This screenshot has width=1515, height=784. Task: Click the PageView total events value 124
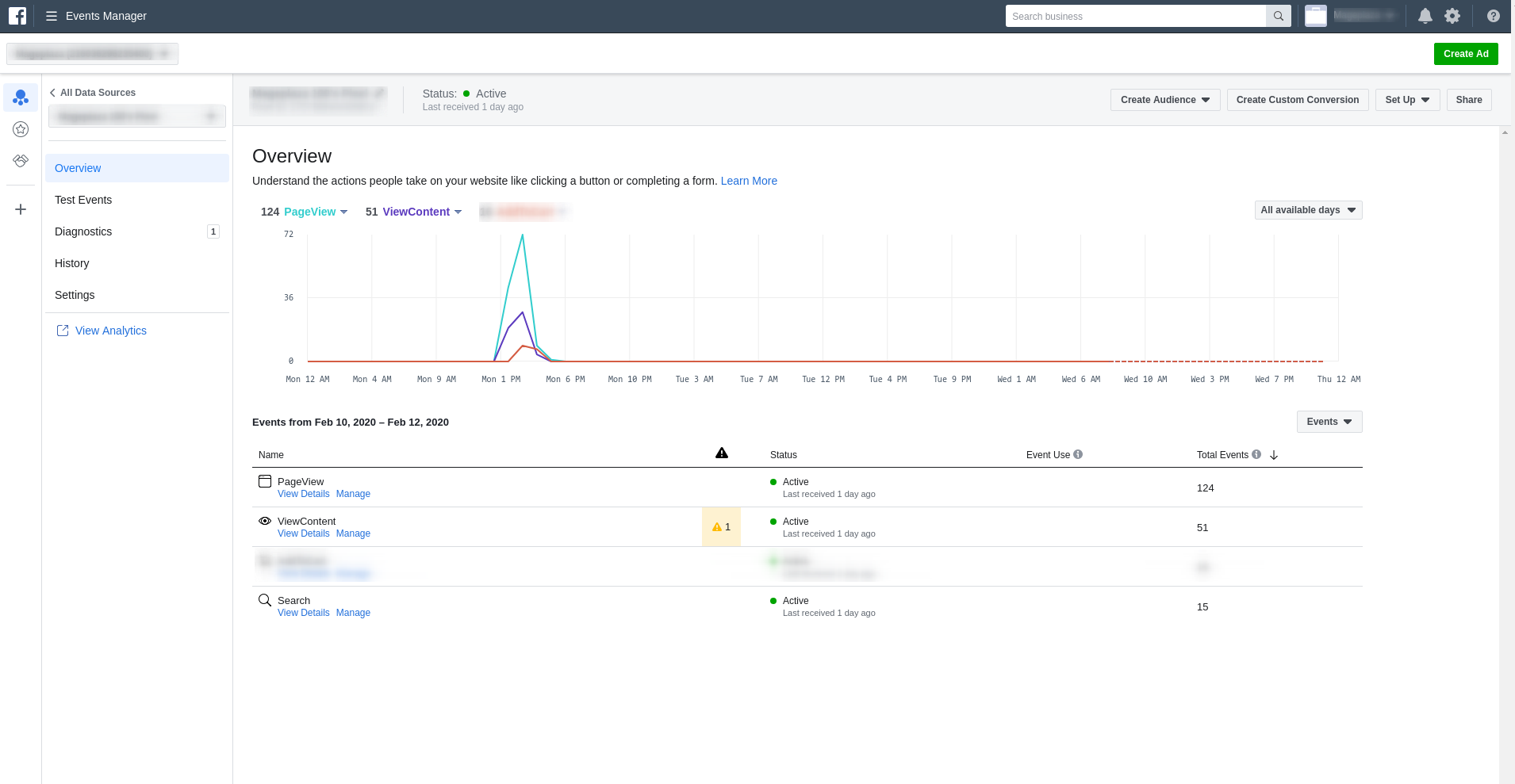click(1206, 488)
